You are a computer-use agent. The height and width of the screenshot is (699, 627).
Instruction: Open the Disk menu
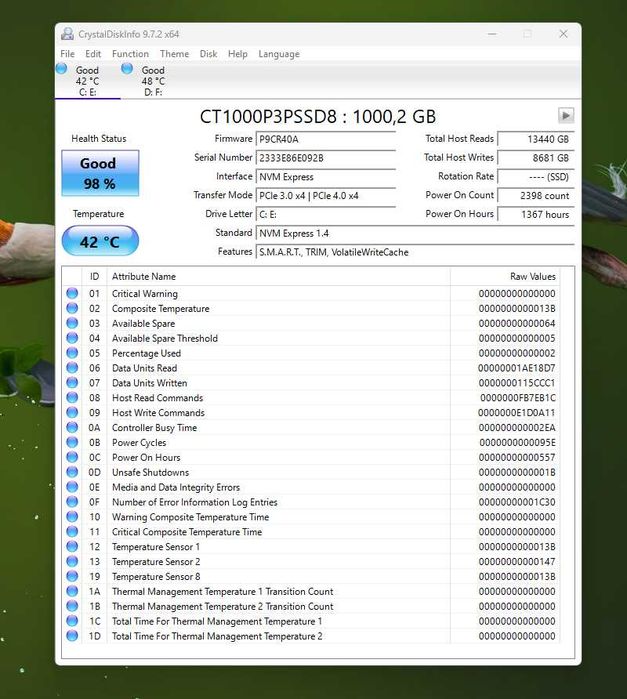(208, 54)
